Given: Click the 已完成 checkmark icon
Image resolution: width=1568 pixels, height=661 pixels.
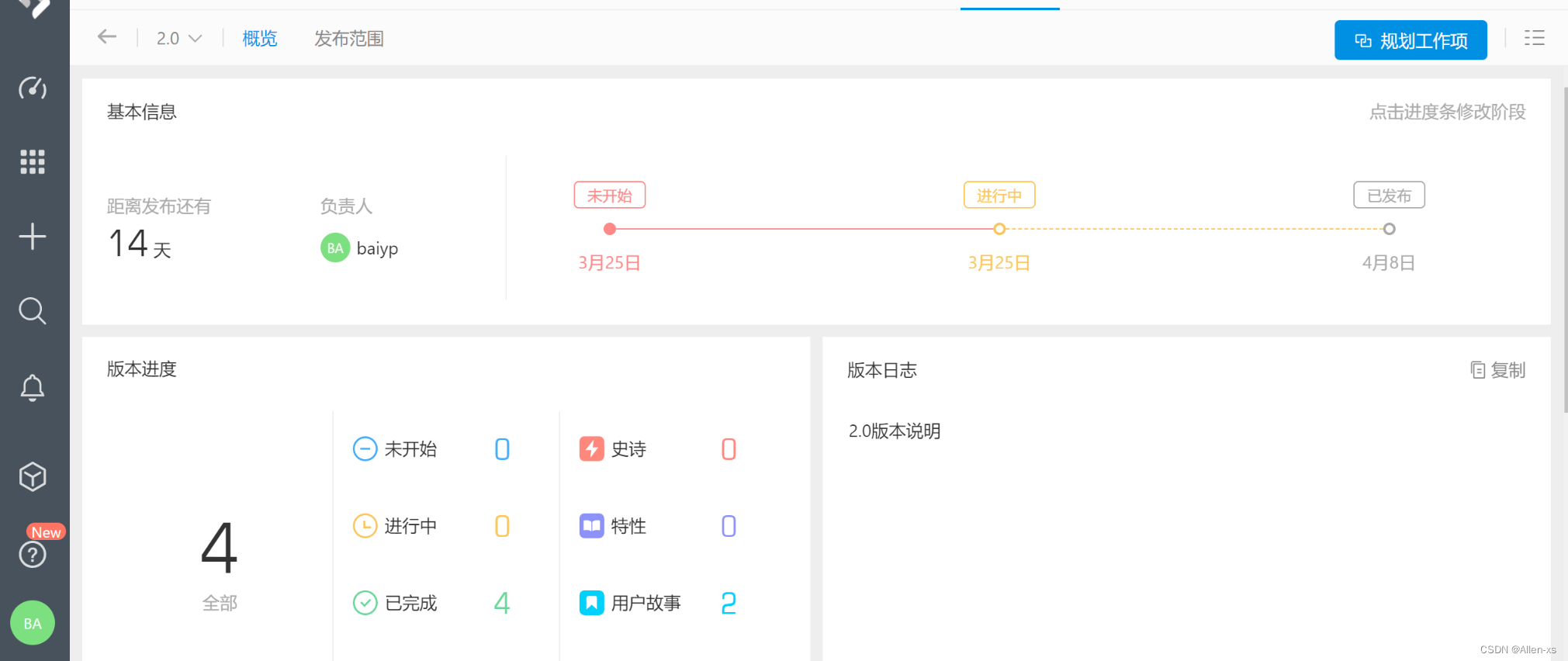Looking at the screenshot, I should coord(365,603).
